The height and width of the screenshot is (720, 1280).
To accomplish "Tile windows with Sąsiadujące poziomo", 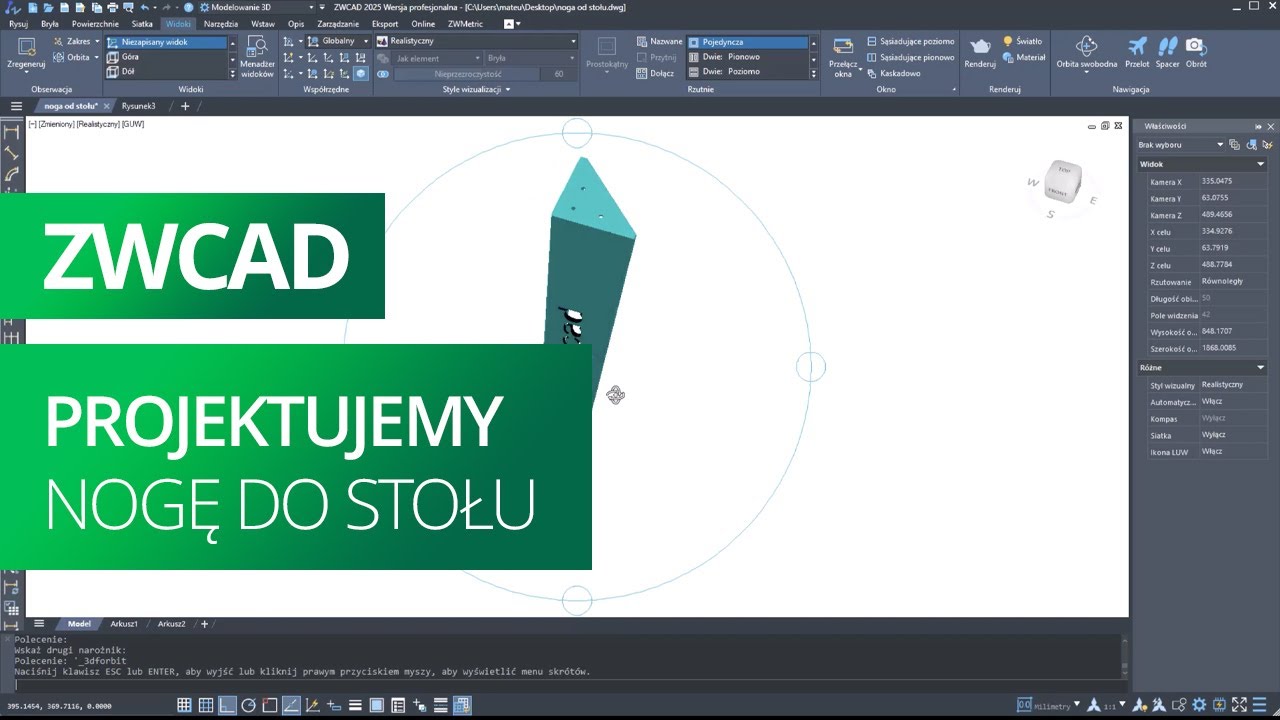I will pos(910,41).
